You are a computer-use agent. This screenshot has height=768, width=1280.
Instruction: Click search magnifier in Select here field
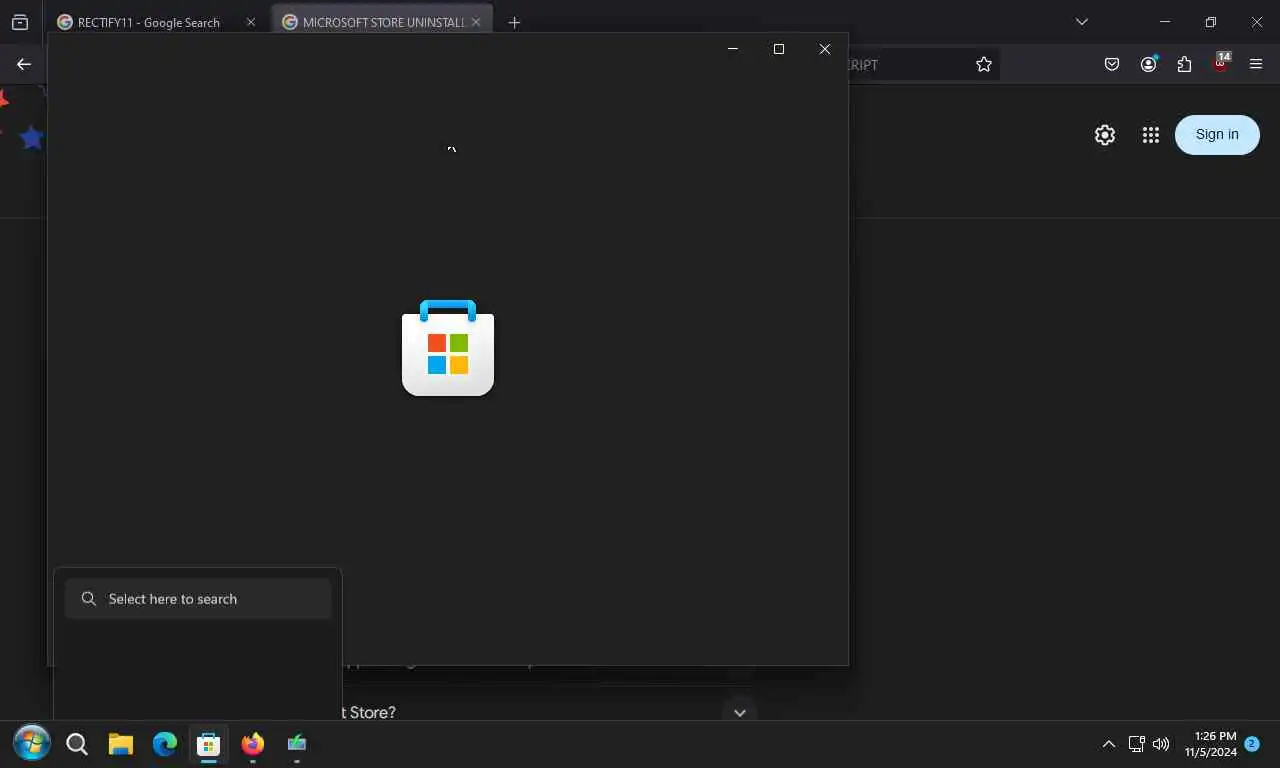coord(89,599)
